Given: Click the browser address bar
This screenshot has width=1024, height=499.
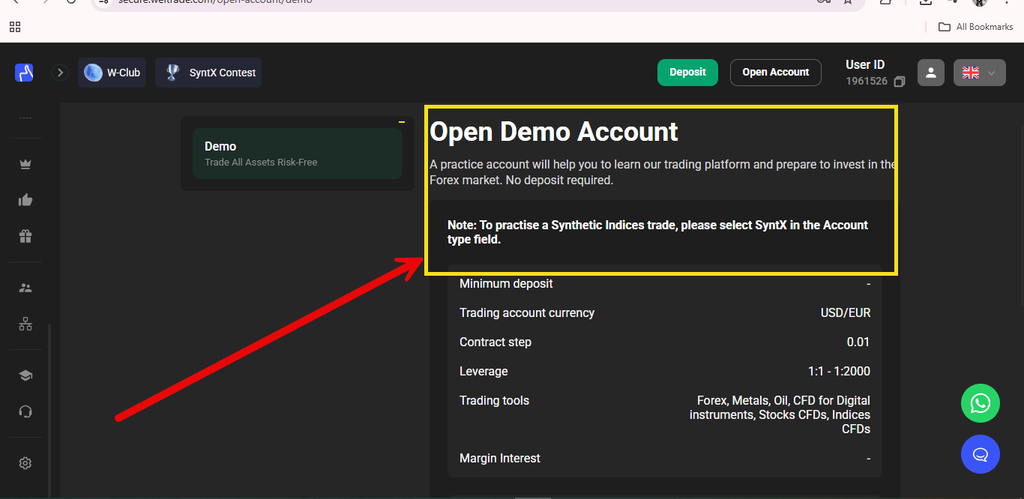Looking at the screenshot, I should pos(477,3).
